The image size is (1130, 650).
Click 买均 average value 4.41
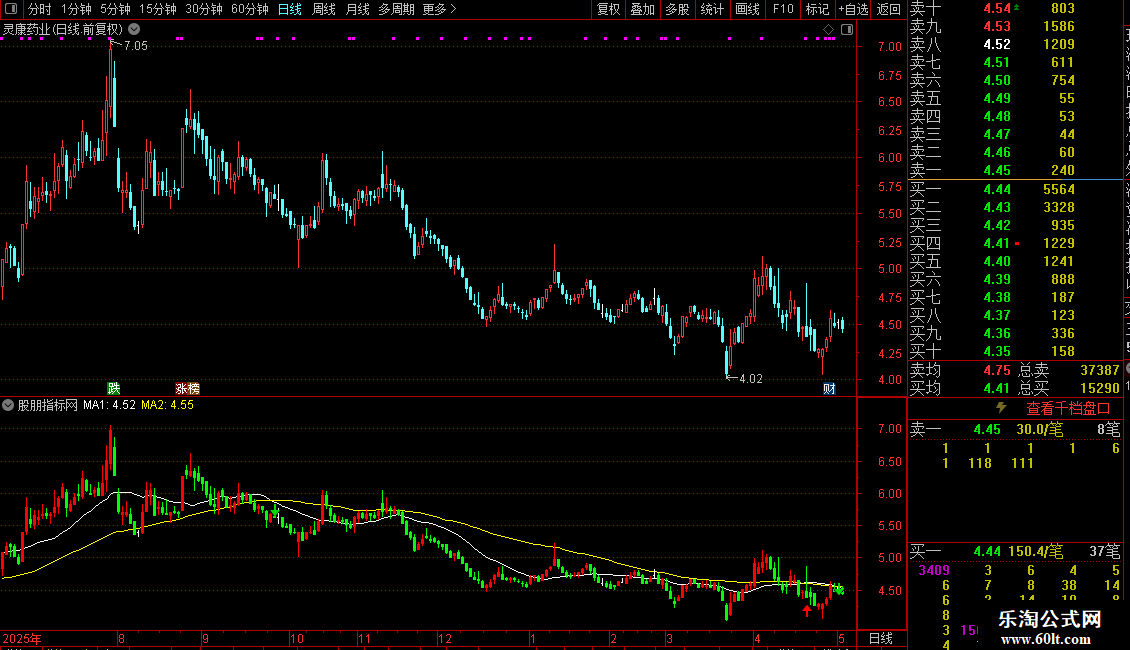pos(997,388)
